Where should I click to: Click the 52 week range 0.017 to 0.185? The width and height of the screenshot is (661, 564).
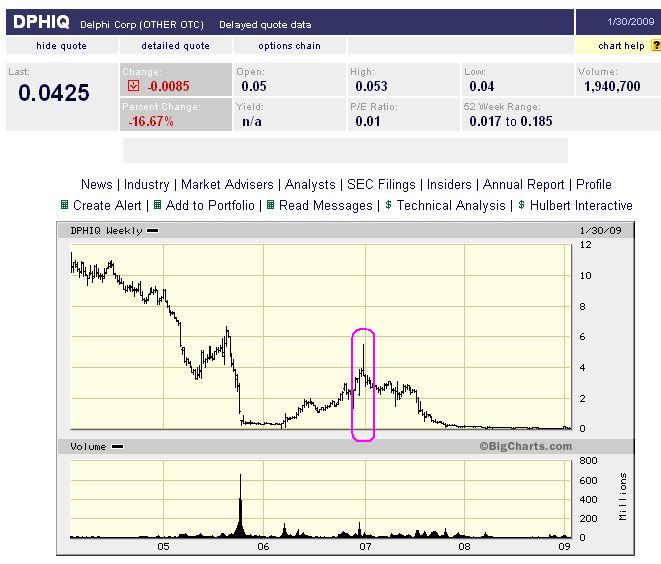pos(511,121)
